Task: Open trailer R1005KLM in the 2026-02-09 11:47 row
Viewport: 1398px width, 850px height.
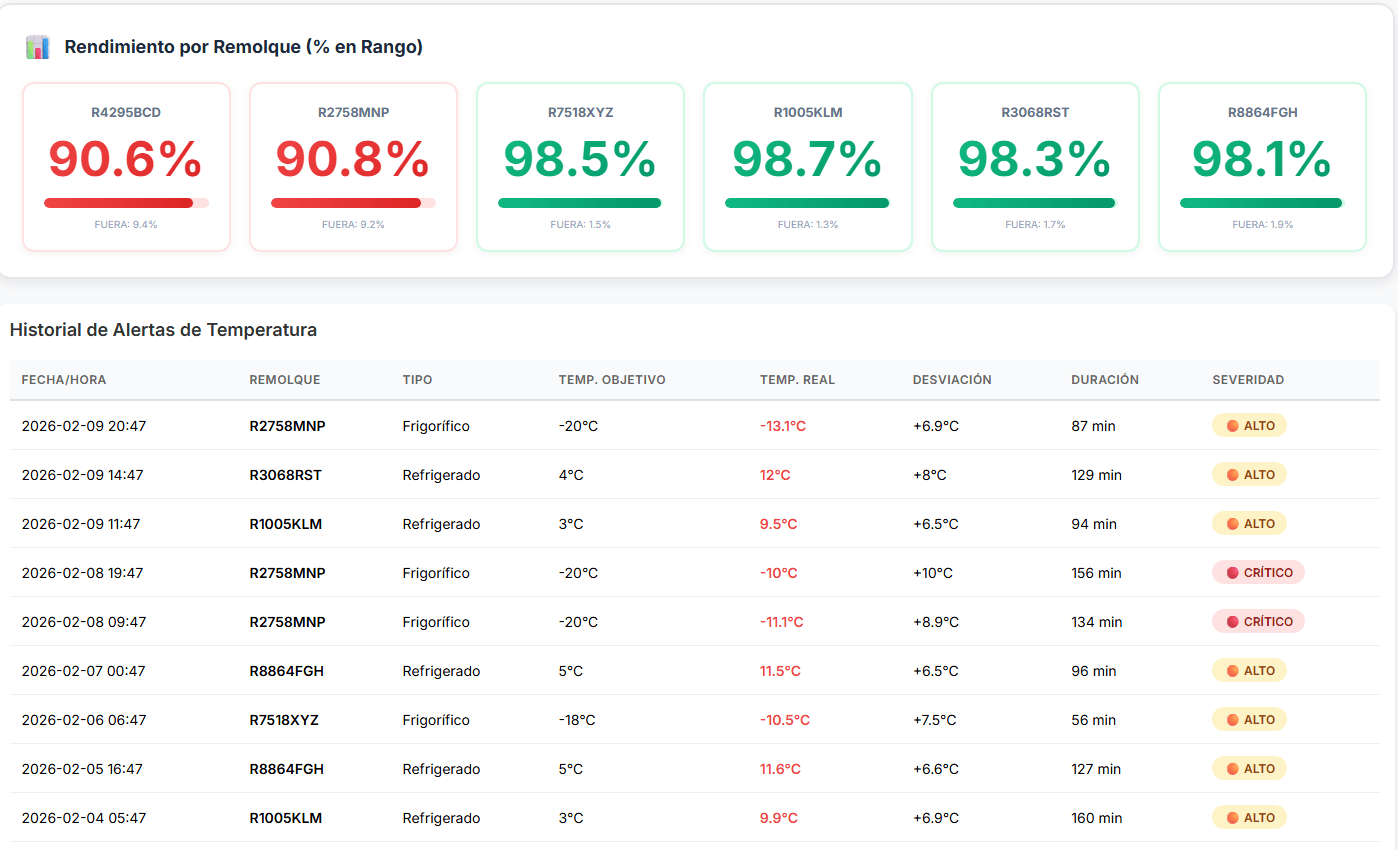Action: (x=286, y=524)
